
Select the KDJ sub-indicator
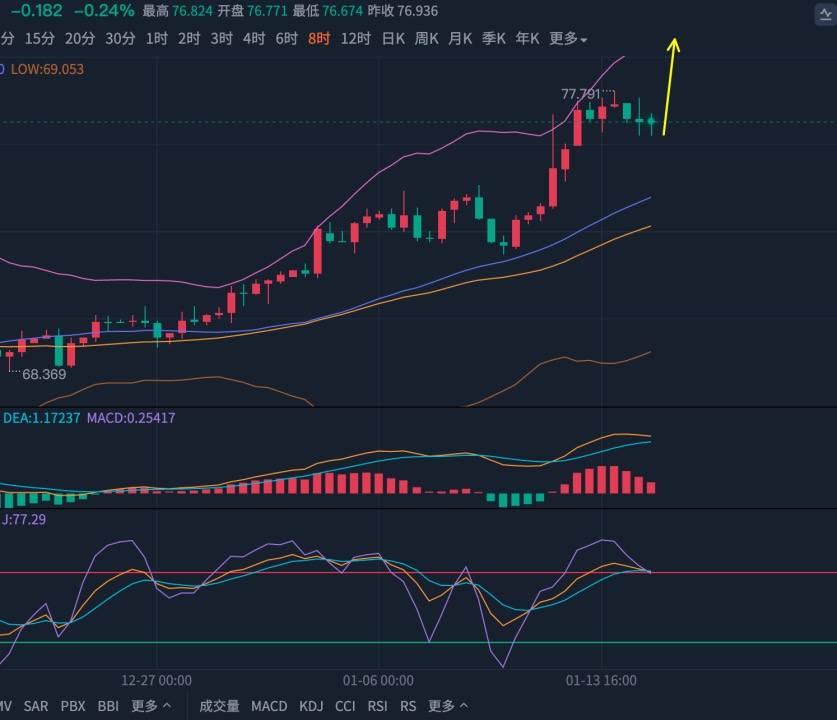[x=311, y=706]
